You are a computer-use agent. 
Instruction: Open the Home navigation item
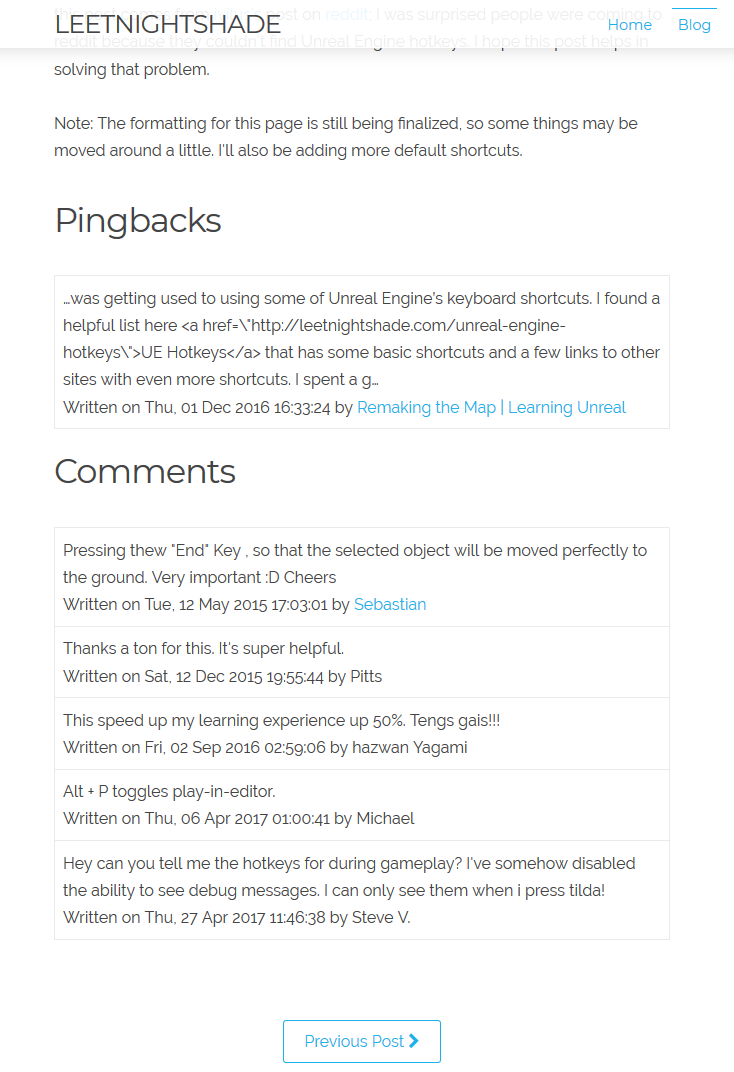pyautogui.click(x=629, y=25)
